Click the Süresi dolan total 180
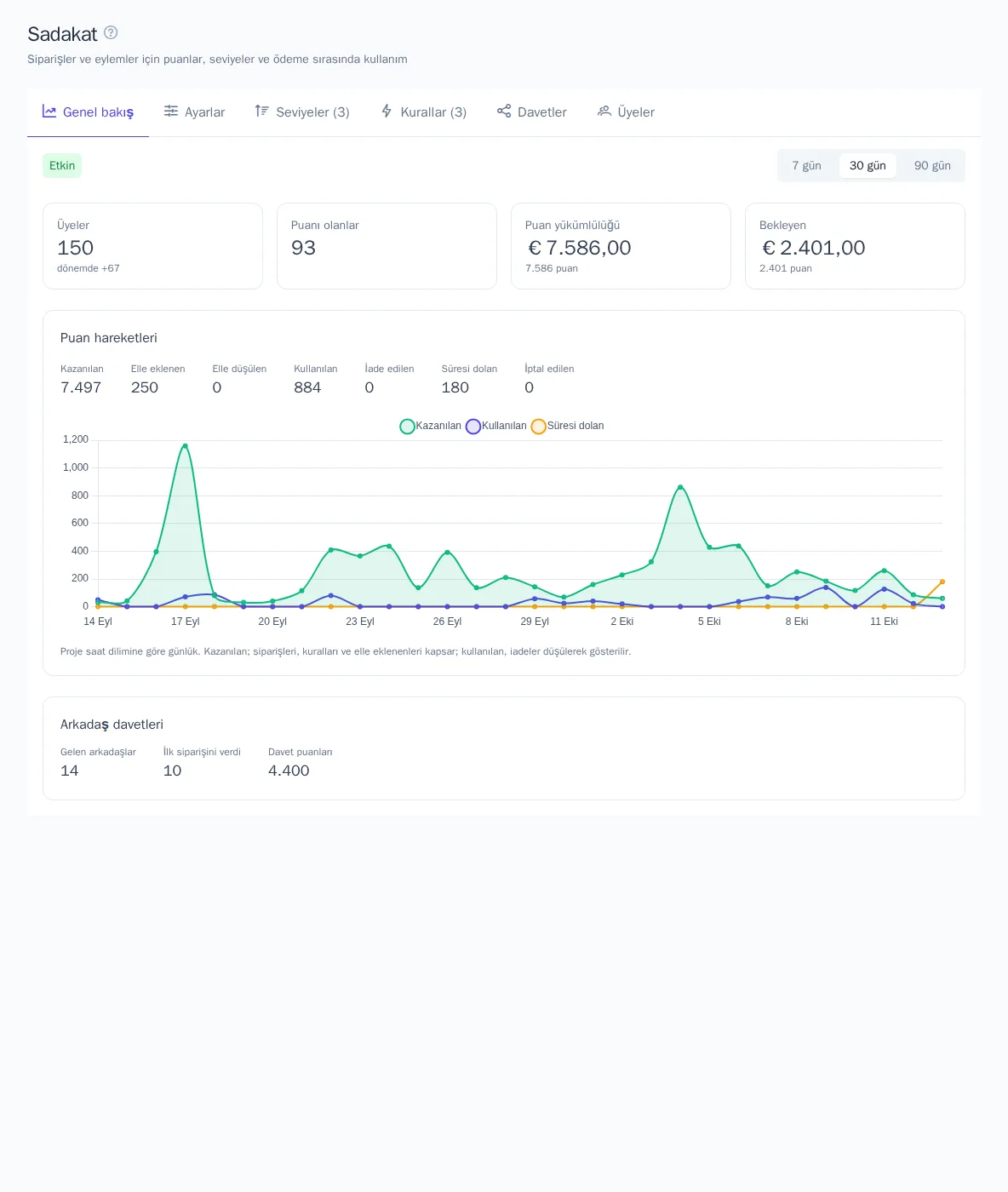Viewport: 1008px width, 1192px height. 455,387
